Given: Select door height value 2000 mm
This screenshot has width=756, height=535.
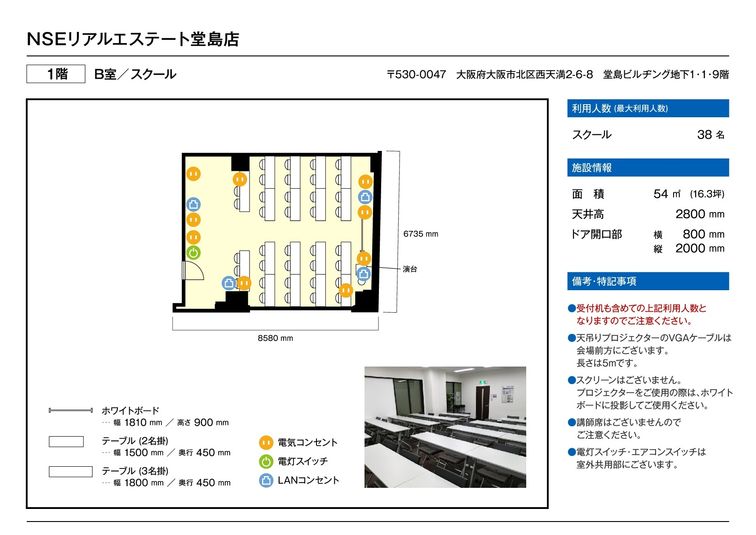Looking at the screenshot, I should [700, 249].
